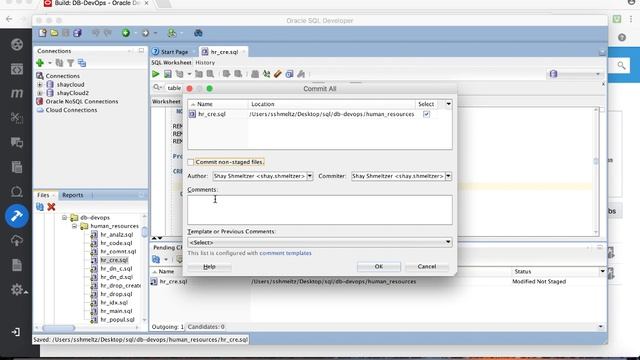640x360 pixels.
Task: Click the hammer Build icon in browser sidebar
Action: (x=17, y=216)
